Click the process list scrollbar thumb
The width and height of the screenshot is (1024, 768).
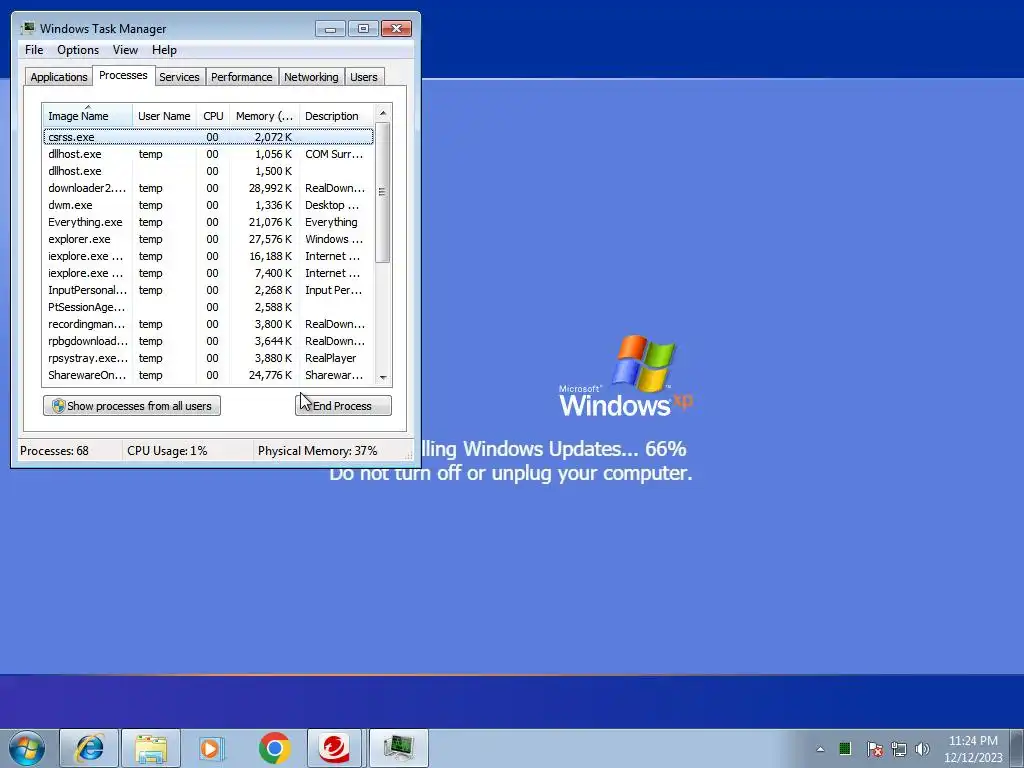click(383, 192)
